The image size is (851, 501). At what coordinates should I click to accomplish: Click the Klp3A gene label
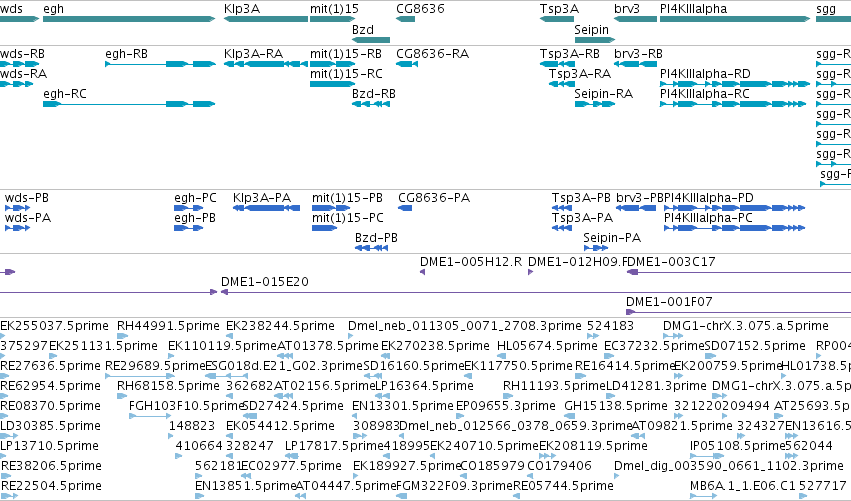pyautogui.click(x=242, y=9)
